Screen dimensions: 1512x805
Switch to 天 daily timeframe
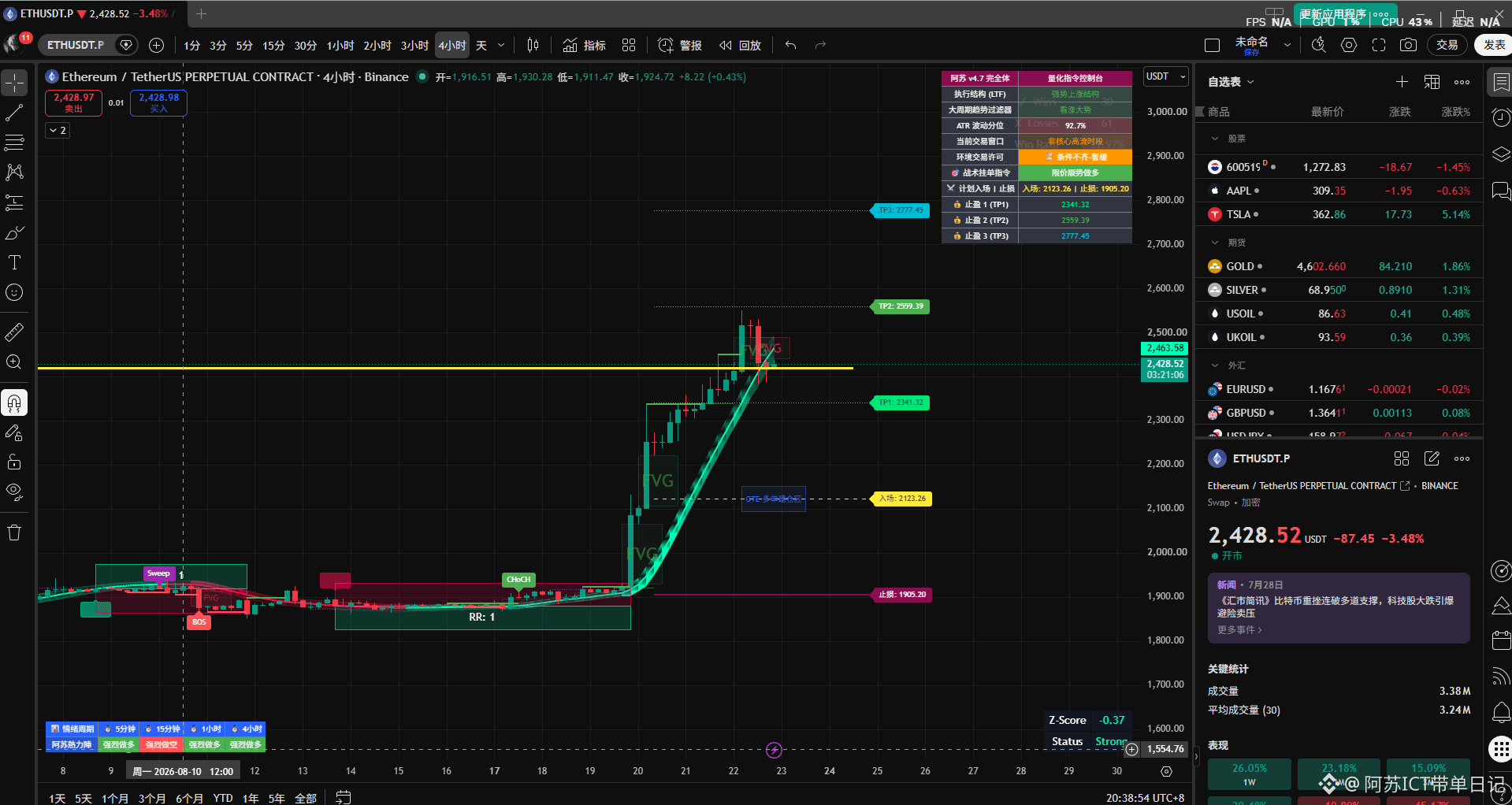point(481,46)
